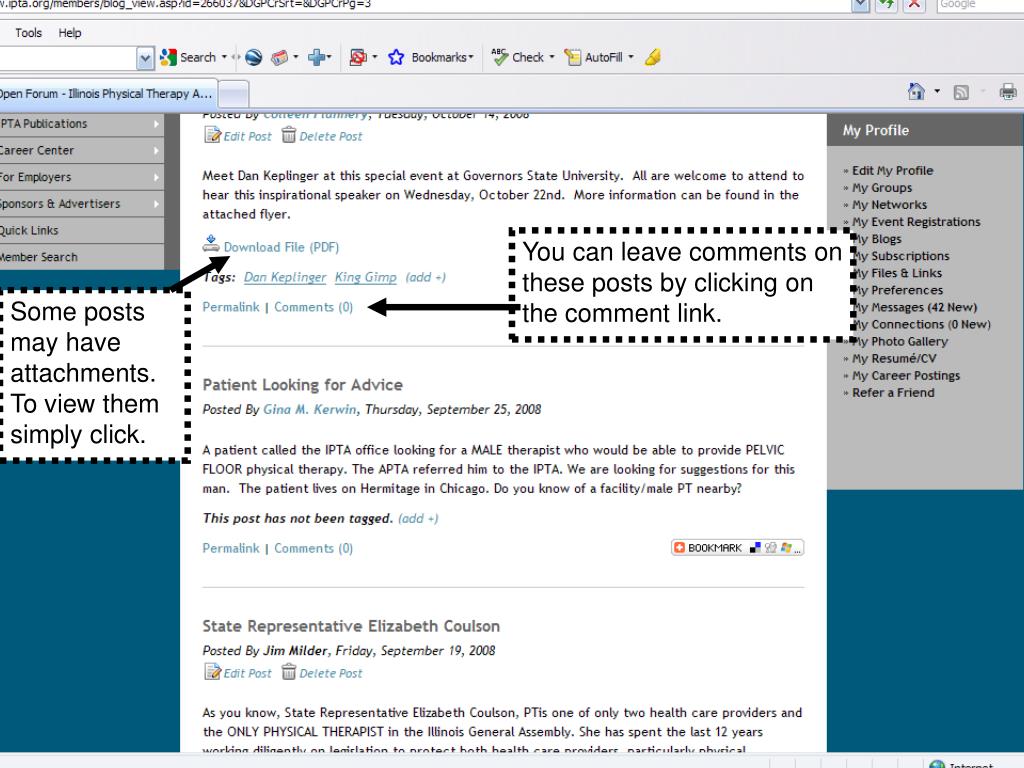Click the browser Home icon
Viewport: 1024px width, 768px height.
coord(916,91)
